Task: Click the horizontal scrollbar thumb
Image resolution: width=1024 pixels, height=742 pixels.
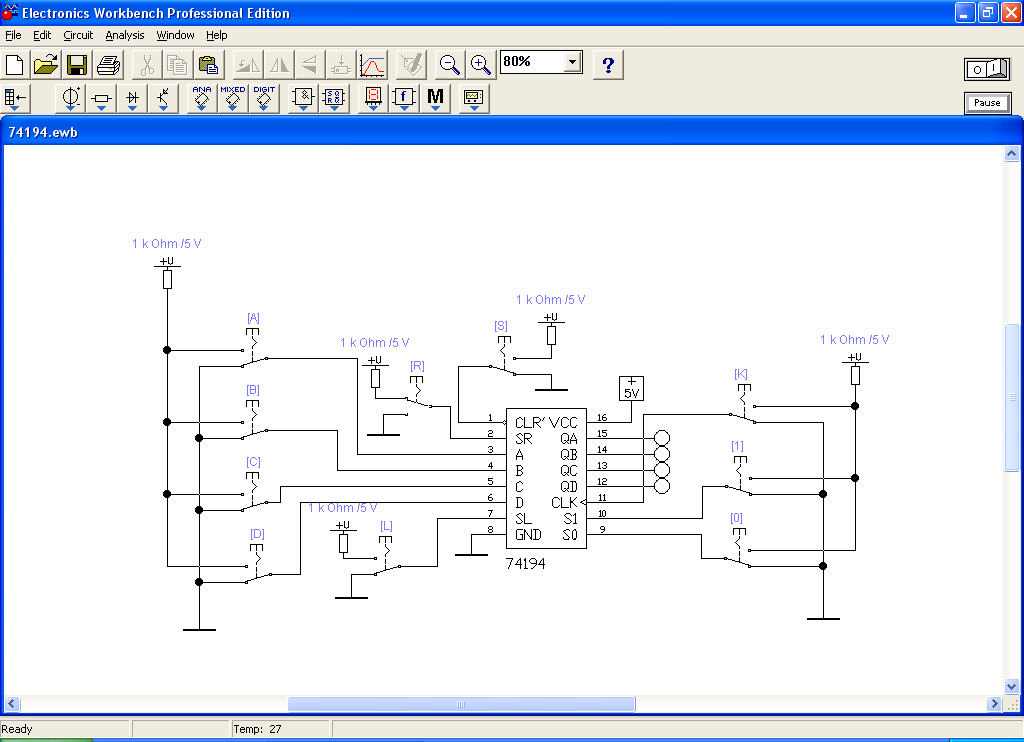Action: point(461,704)
